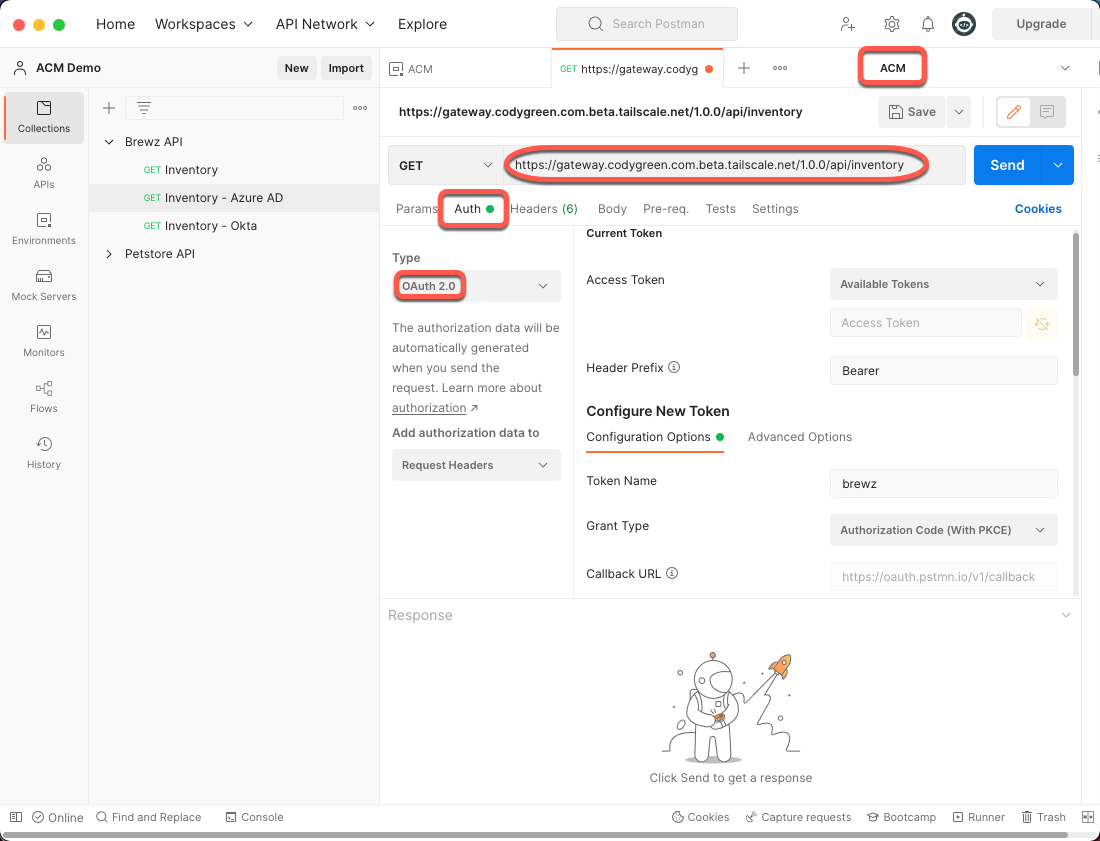The width and height of the screenshot is (1100, 841).
Task: Click the notifications bell icon
Action: 928,24
